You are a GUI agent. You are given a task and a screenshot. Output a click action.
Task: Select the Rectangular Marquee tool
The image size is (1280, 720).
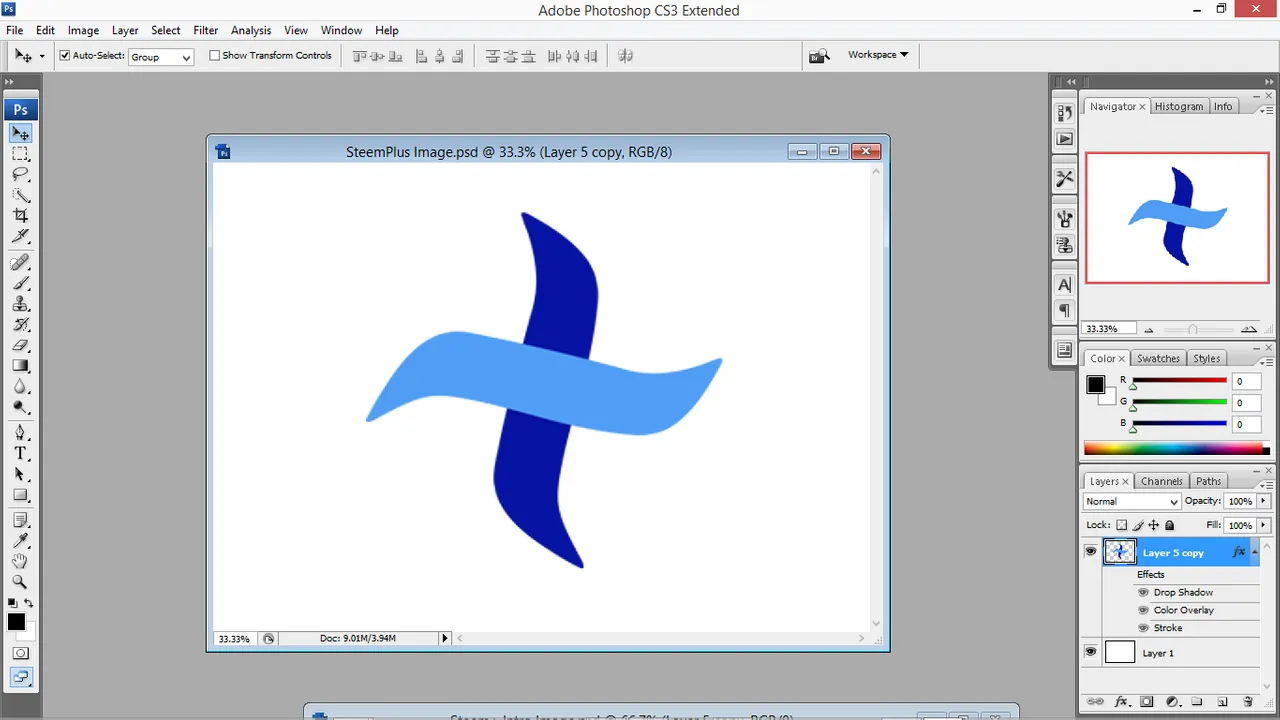click(x=20, y=154)
